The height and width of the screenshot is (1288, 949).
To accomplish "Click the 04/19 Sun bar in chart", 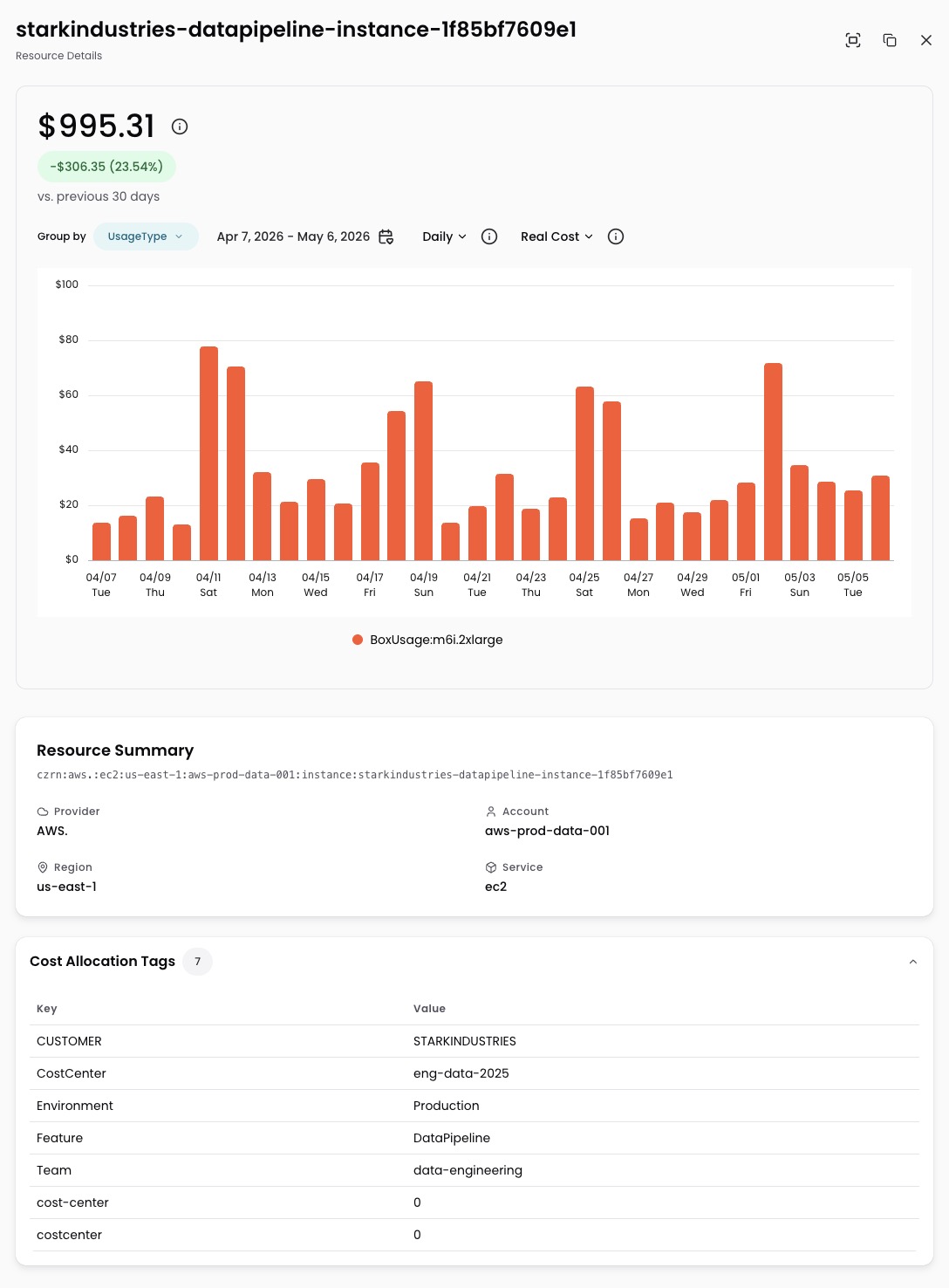I will (x=424, y=470).
